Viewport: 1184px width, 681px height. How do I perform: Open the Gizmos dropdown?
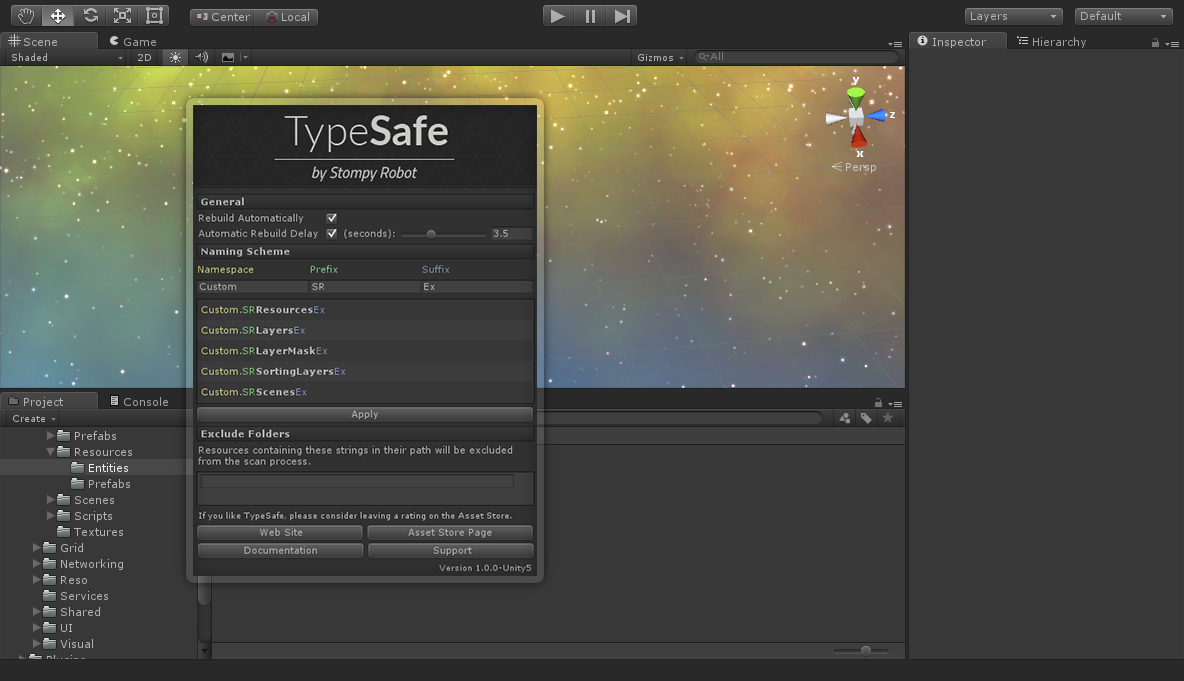[x=660, y=57]
